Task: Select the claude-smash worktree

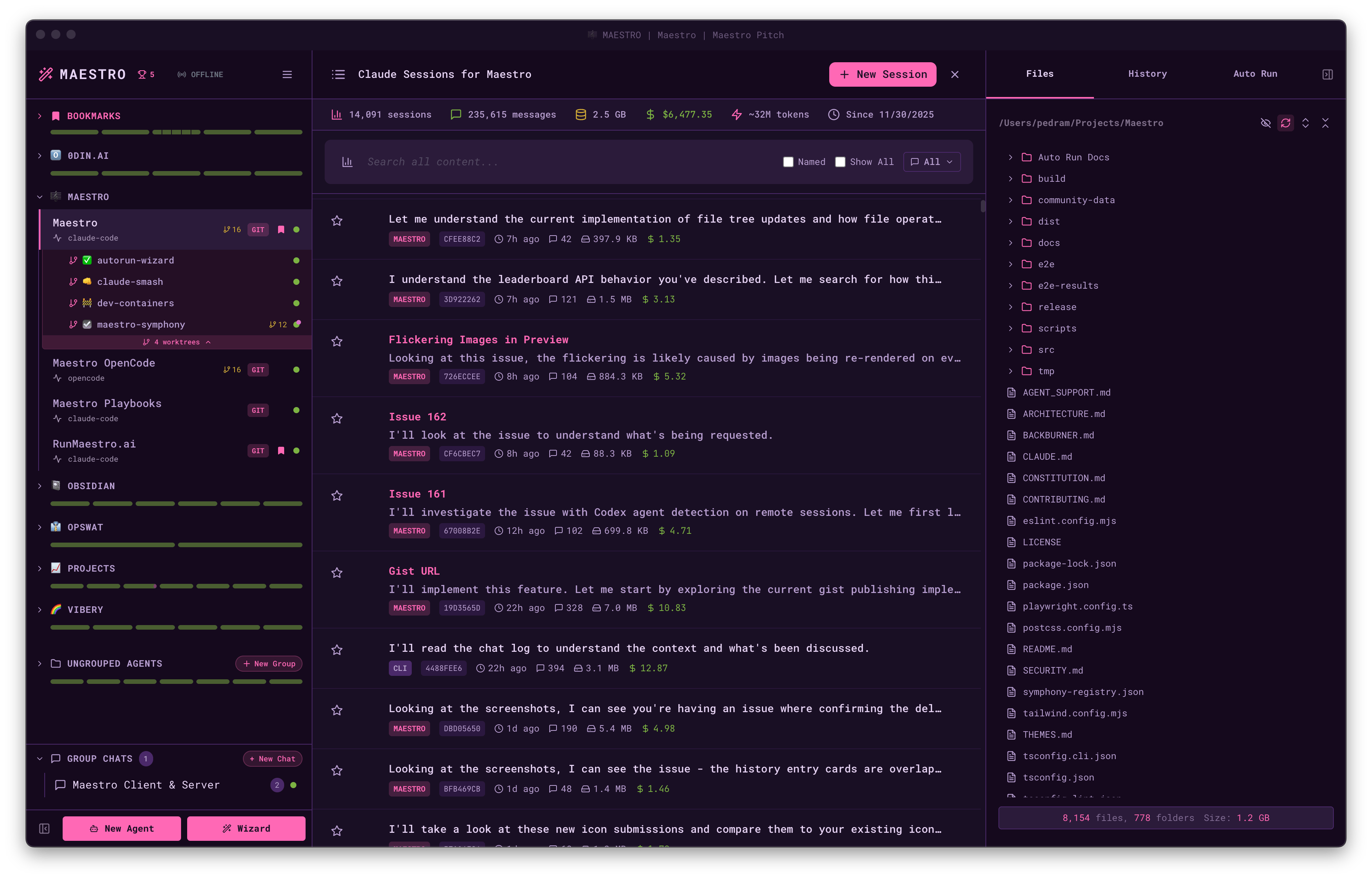Action: 177,282
